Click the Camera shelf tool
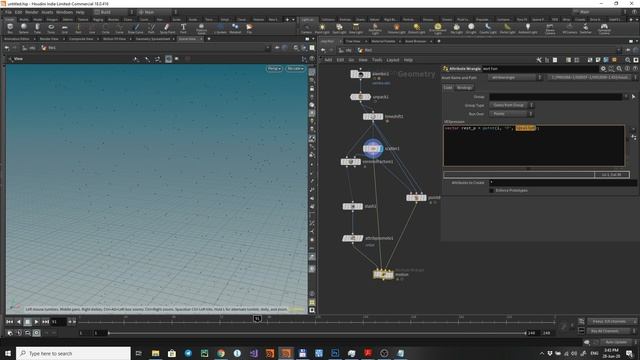 point(306,29)
